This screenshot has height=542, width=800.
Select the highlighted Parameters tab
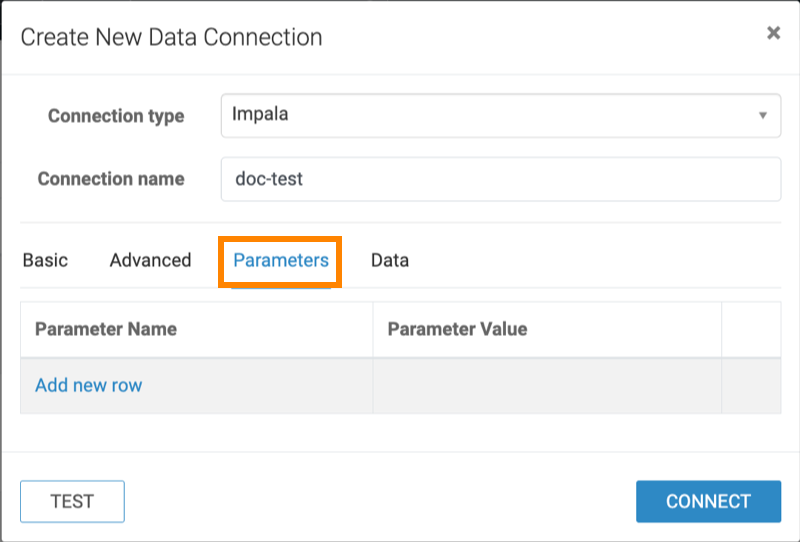pos(281,261)
